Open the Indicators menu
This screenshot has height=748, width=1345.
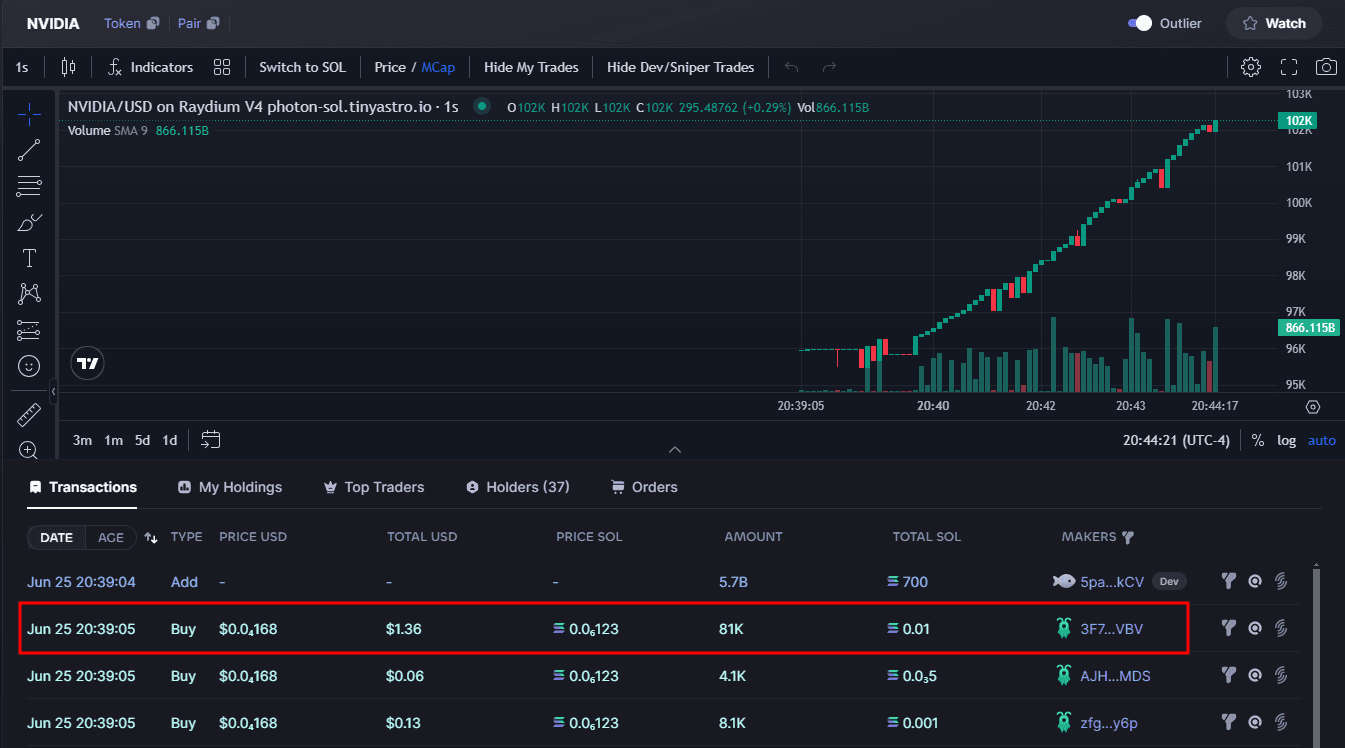tap(150, 67)
